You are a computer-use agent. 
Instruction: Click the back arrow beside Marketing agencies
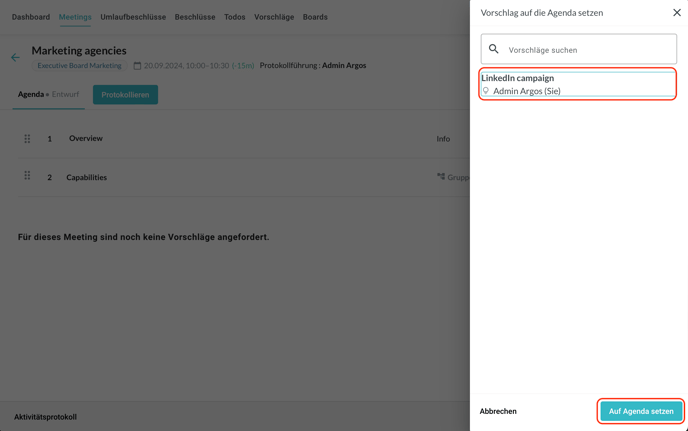(15, 58)
